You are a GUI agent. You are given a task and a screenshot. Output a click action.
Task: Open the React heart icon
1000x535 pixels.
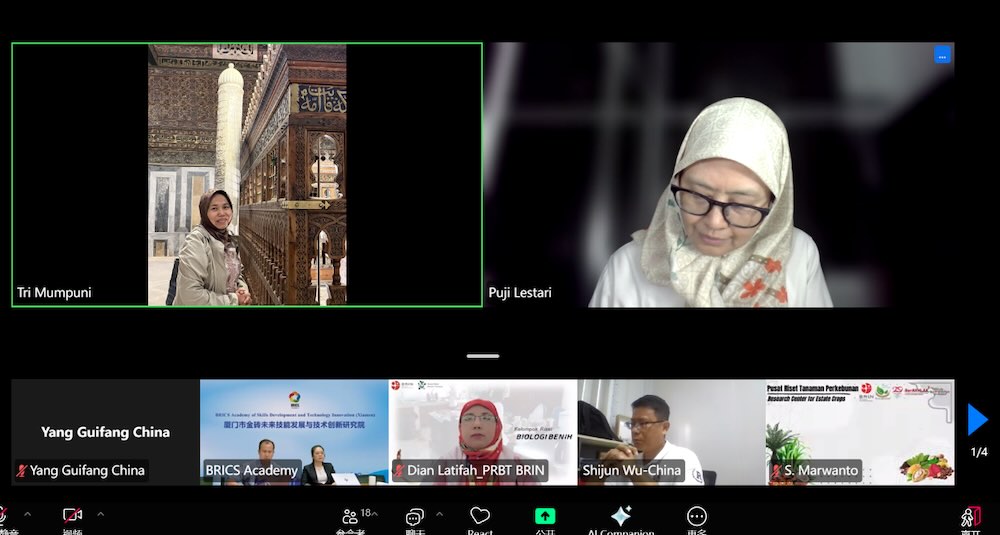click(480, 515)
